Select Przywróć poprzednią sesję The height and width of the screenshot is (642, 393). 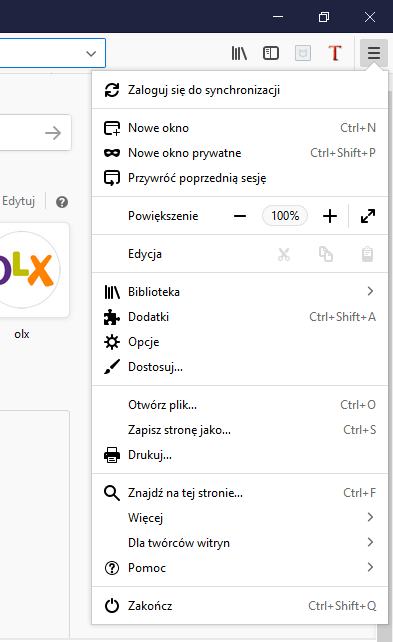(x=240, y=178)
